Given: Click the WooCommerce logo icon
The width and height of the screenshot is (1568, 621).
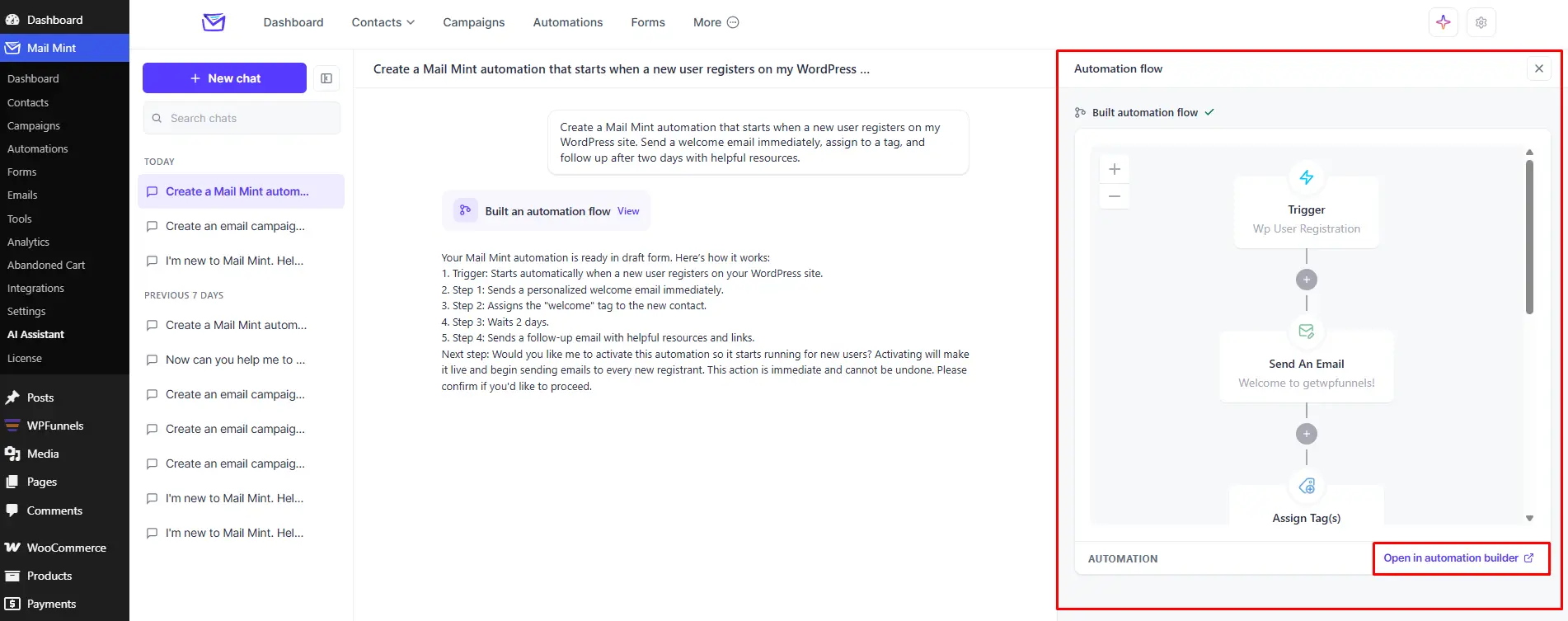Looking at the screenshot, I should tap(12, 548).
